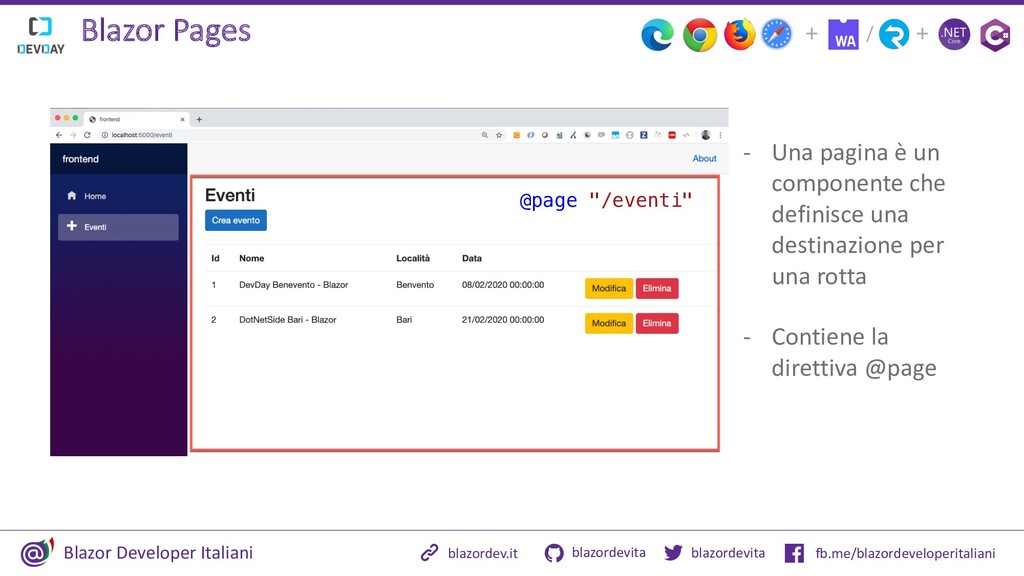
Task: Click the Data column header
Action: pos(472,259)
